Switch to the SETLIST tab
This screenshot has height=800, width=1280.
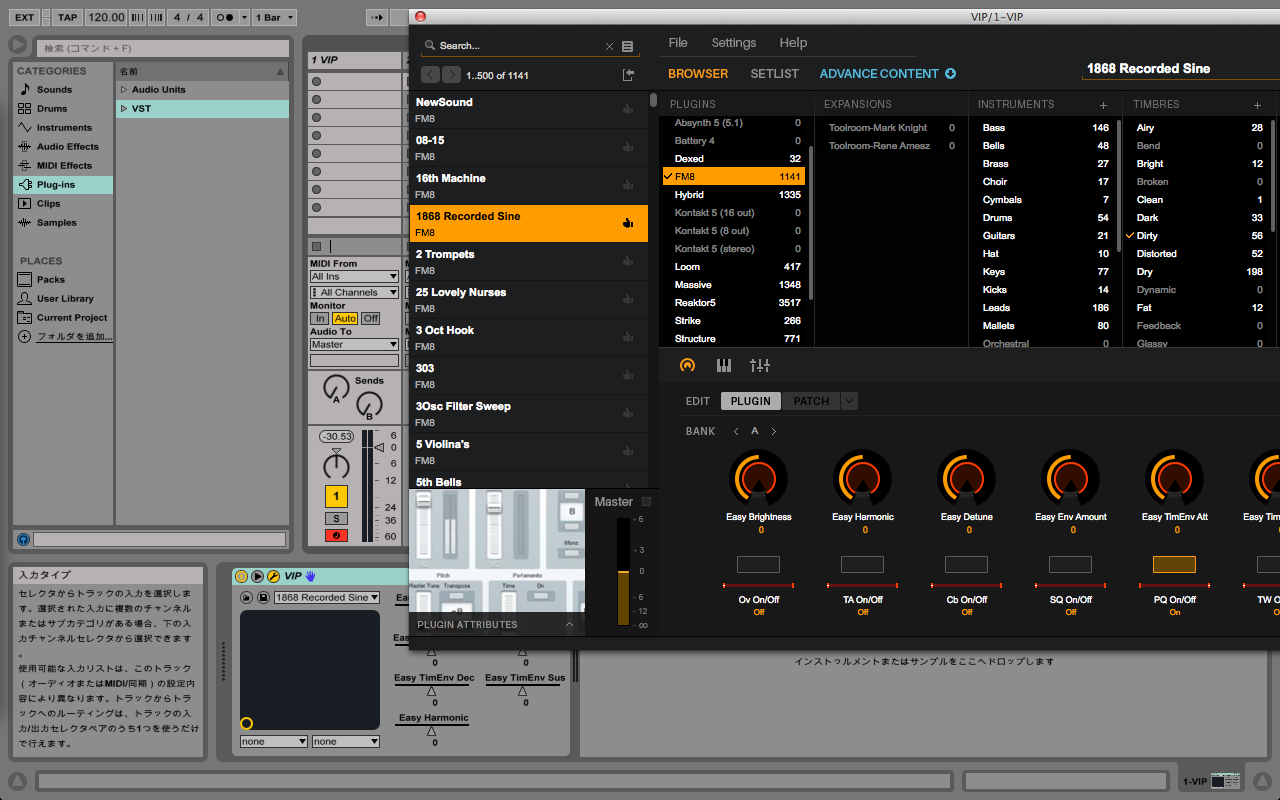click(x=775, y=74)
